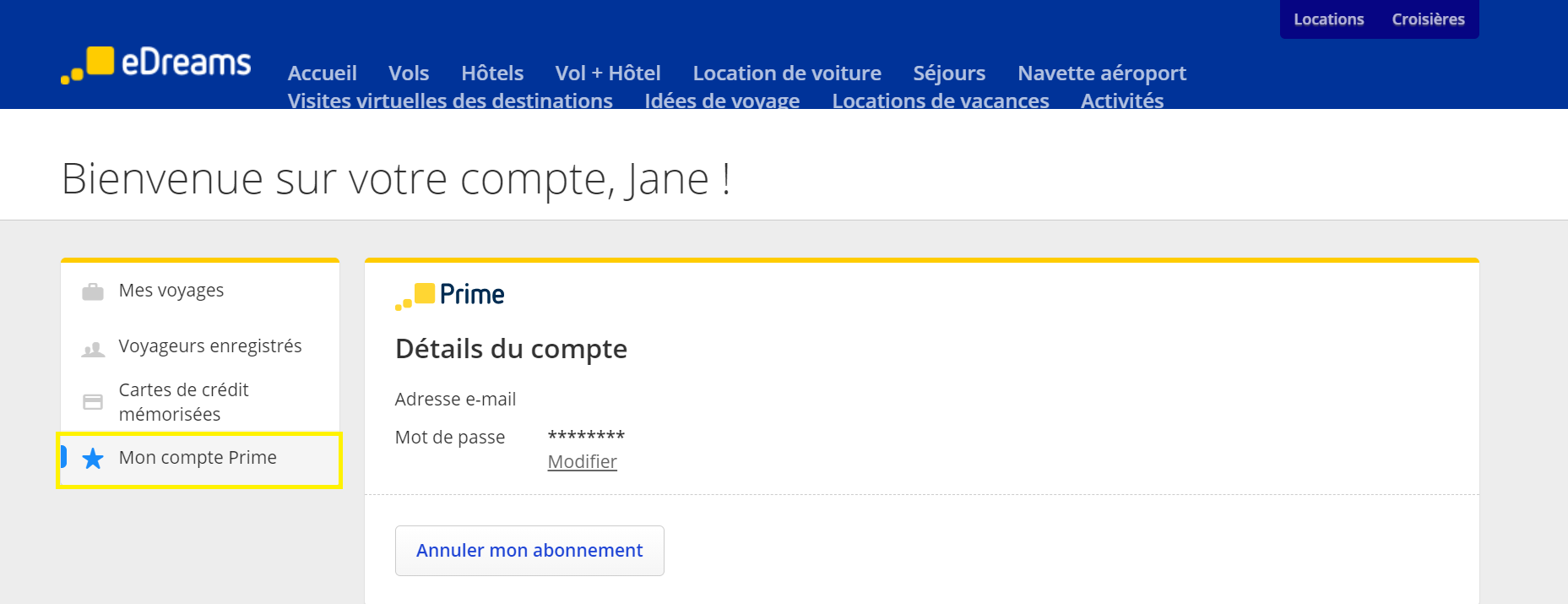Open Location de voiture page
Screen dimensions: 1568x604
787,73
